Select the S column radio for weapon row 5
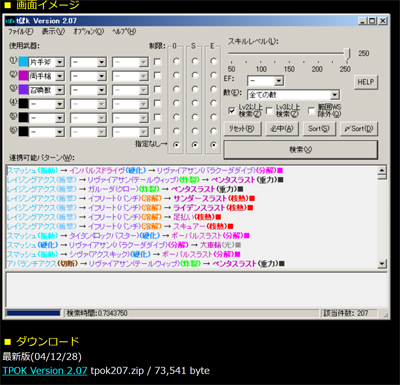Screen dimensions: 400x385 (195, 117)
